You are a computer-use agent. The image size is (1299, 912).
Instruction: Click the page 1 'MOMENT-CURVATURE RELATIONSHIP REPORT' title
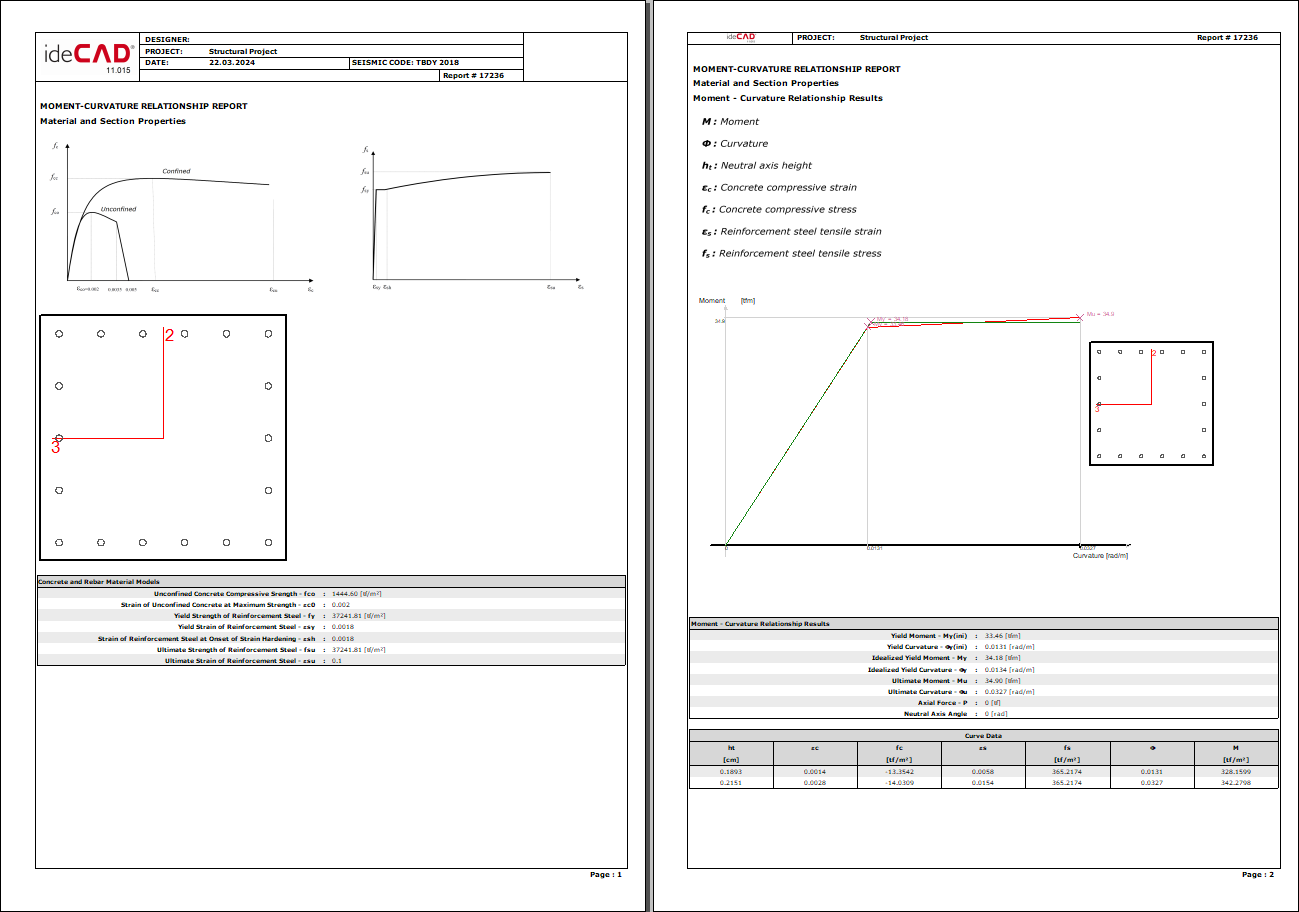144,106
